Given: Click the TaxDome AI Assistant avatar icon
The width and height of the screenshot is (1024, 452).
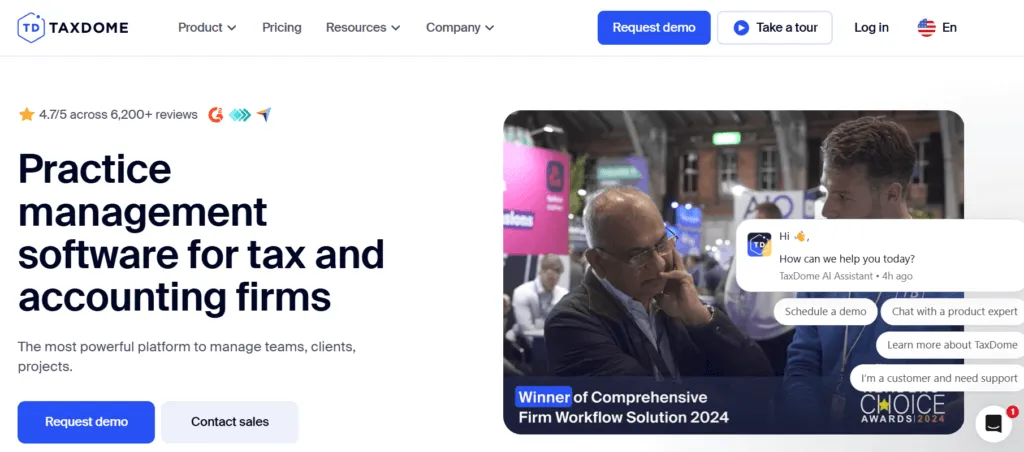Looking at the screenshot, I should 759,244.
